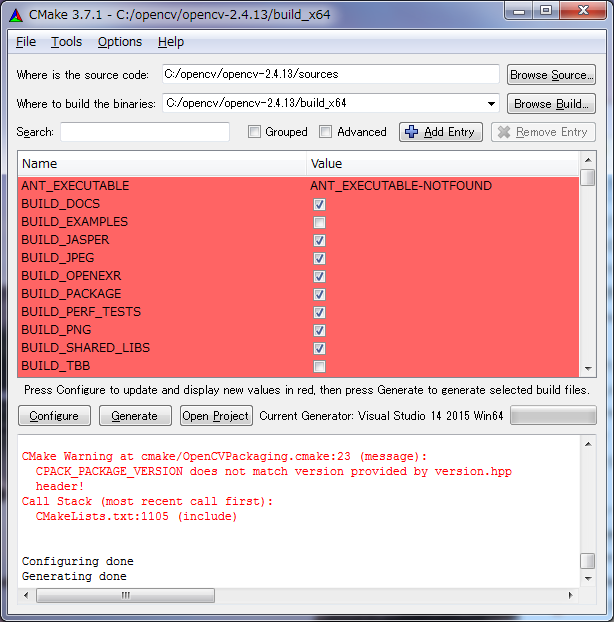Click output log scroll left arrow

click(x=26, y=595)
